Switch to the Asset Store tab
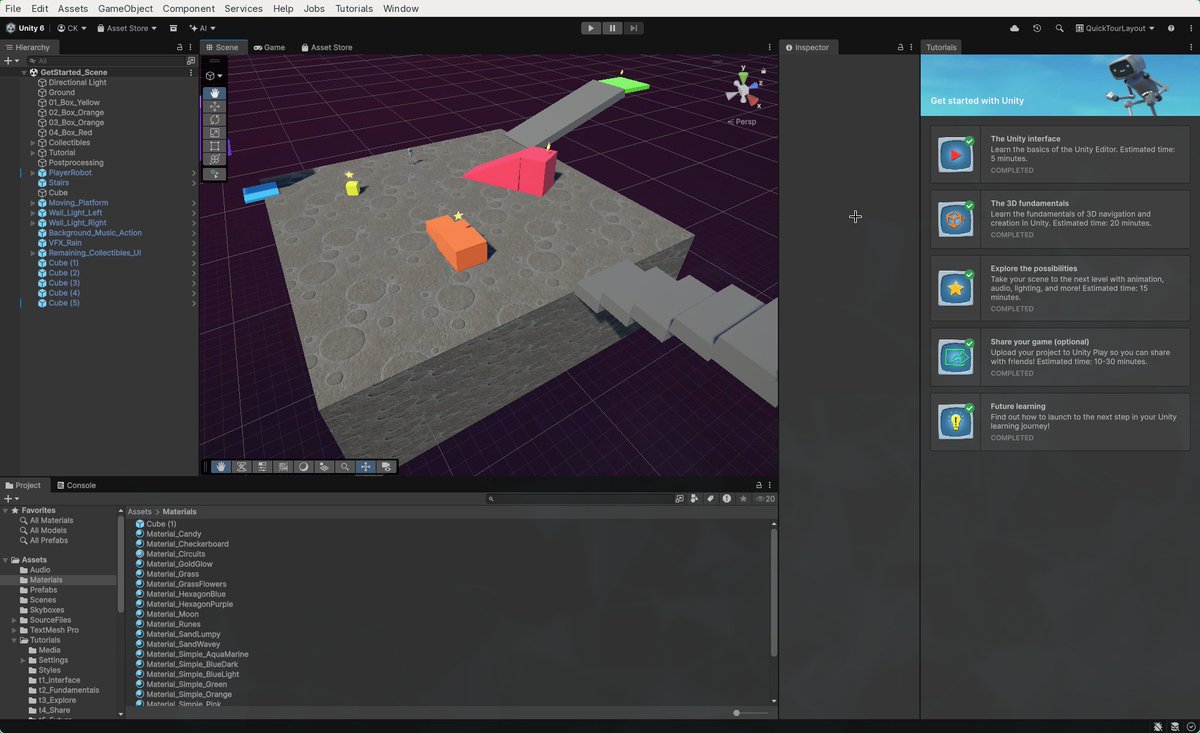 (x=326, y=47)
